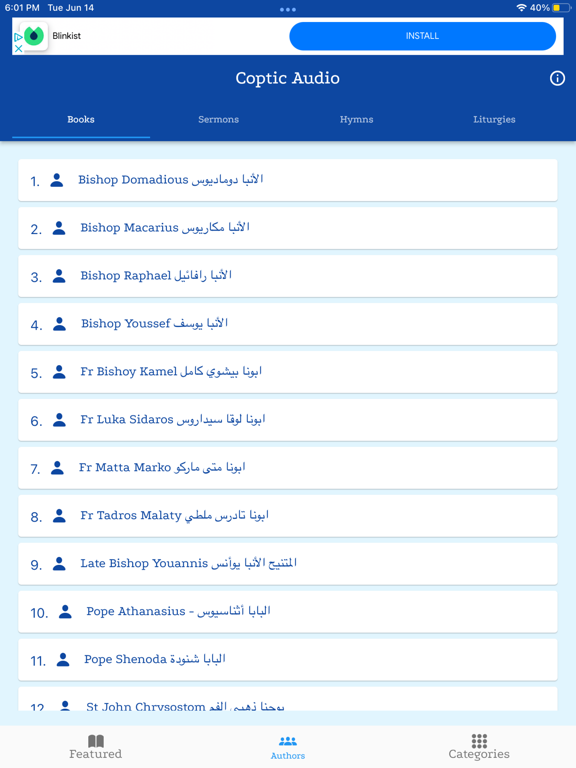Open author Fr Tadros Malaty
Image resolution: width=576 pixels, height=768 pixels.
288,516
